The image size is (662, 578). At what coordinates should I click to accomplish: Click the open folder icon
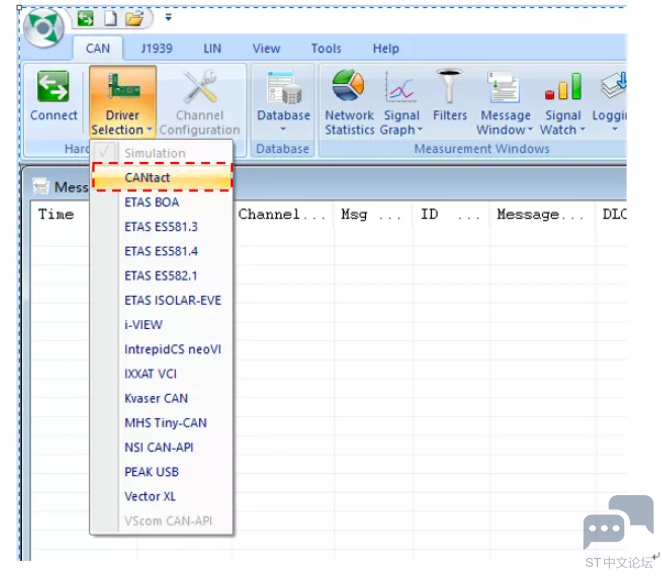pyautogui.click(x=135, y=19)
